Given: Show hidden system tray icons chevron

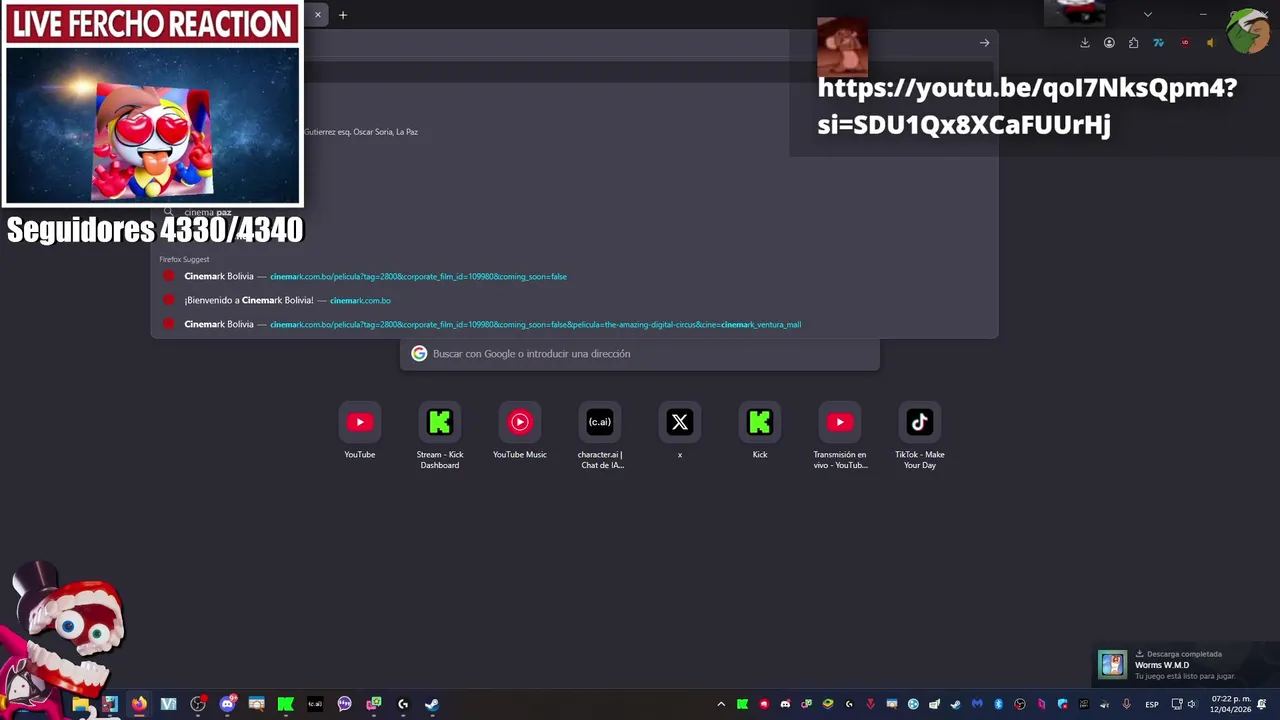Looking at the screenshot, I should (x=721, y=704).
